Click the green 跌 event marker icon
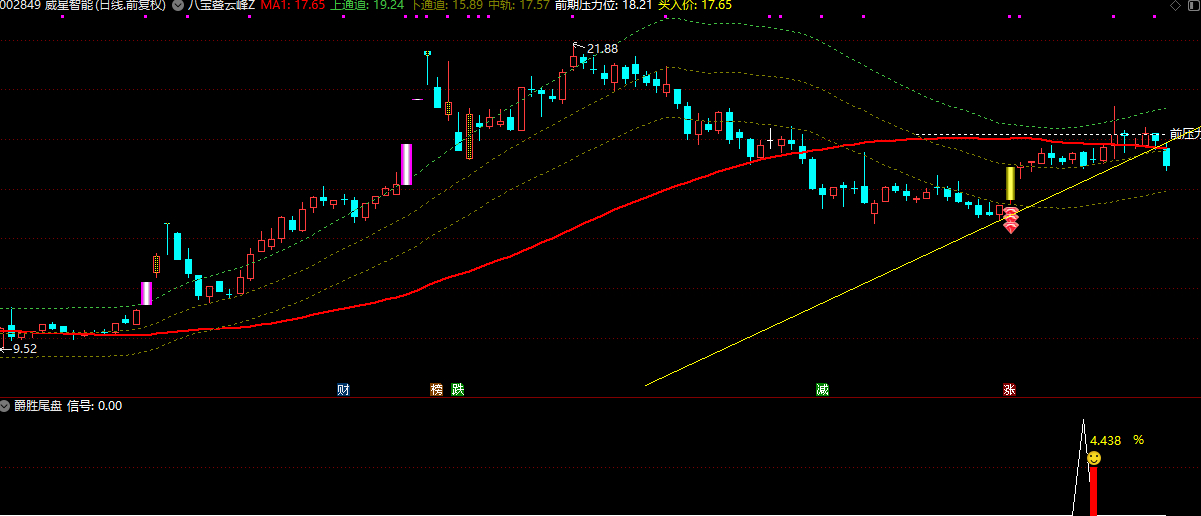Image resolution: width=1201 pixels, height=516 pixels. point(458,389)
